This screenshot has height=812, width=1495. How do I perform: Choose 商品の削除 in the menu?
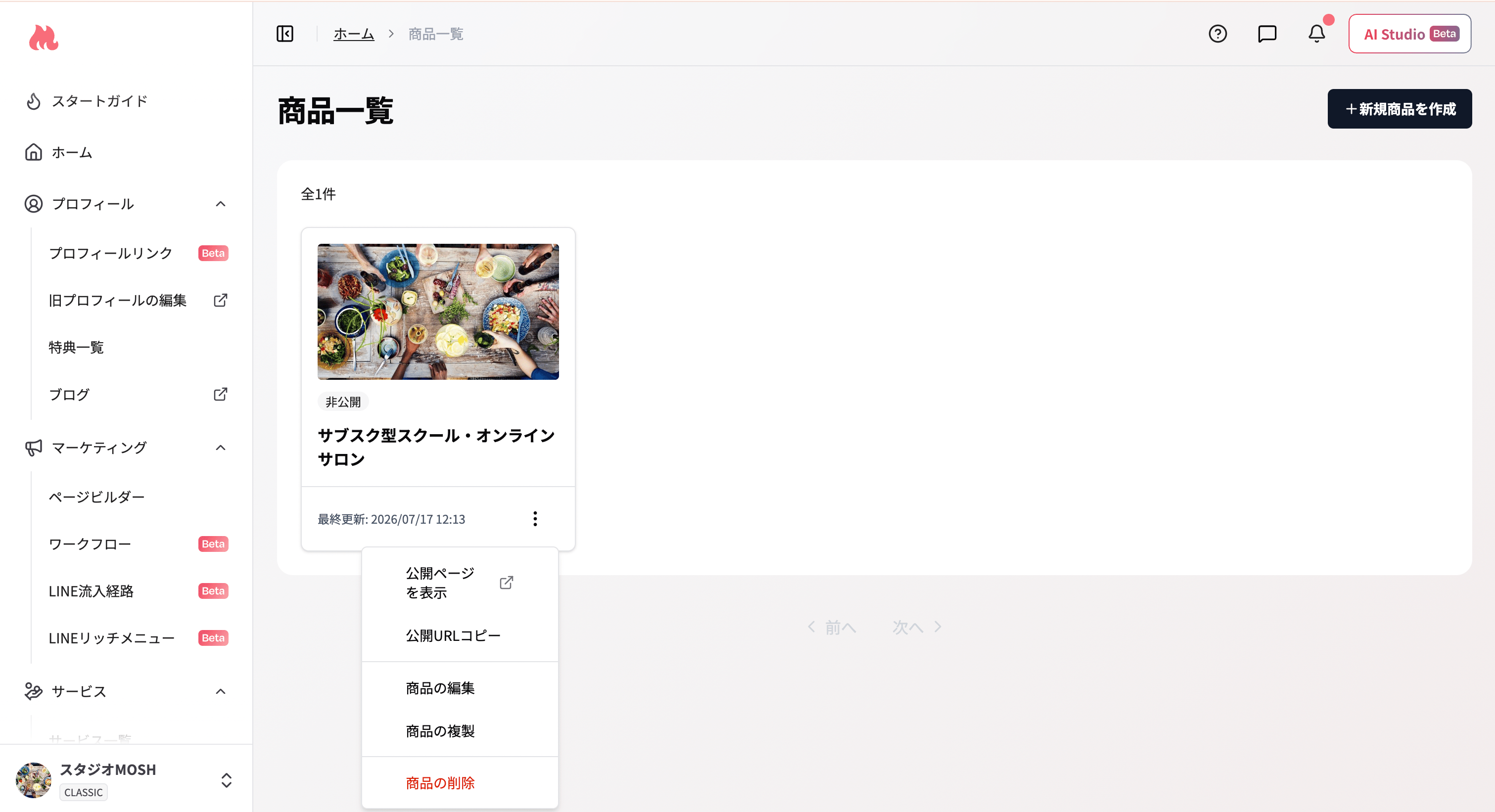(460, 783)
